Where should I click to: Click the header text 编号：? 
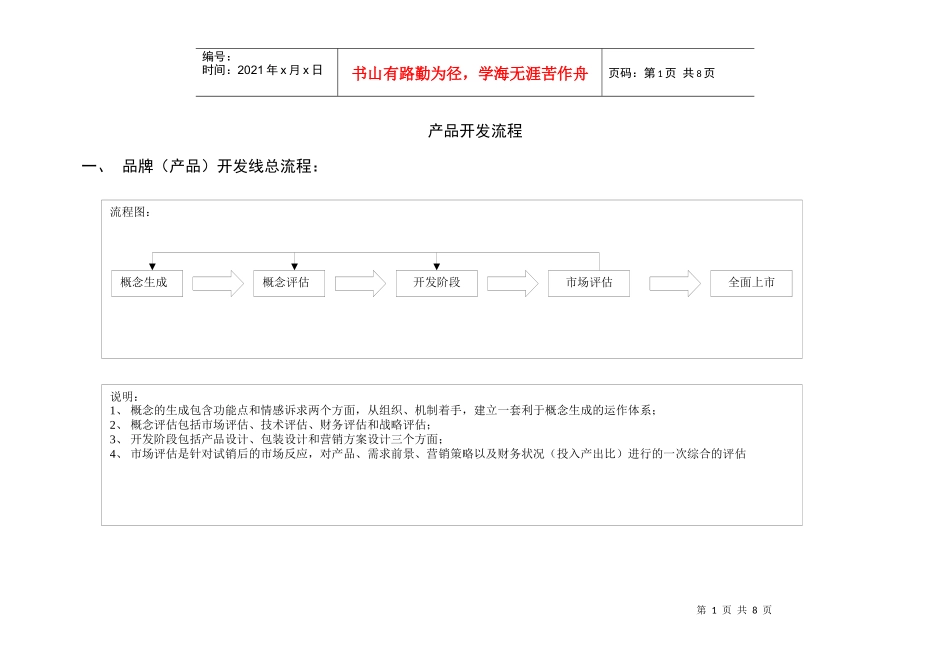pyautogui.click(x=217, y=56)
